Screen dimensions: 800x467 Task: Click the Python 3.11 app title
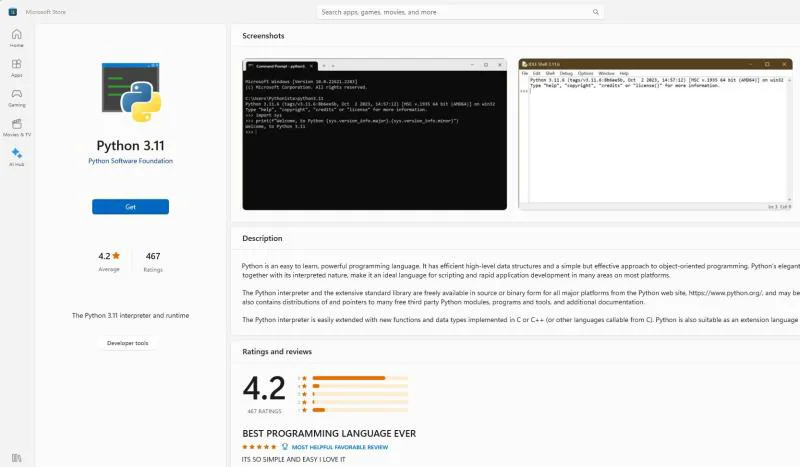tap(131, 145)
